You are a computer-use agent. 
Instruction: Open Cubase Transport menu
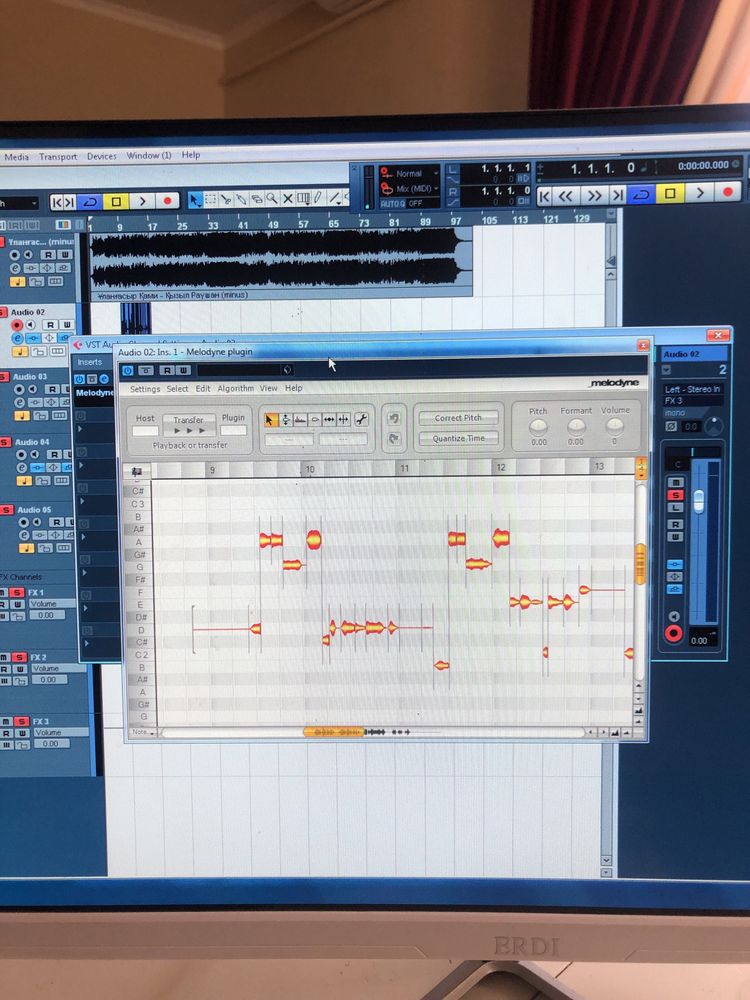point(58,157)
